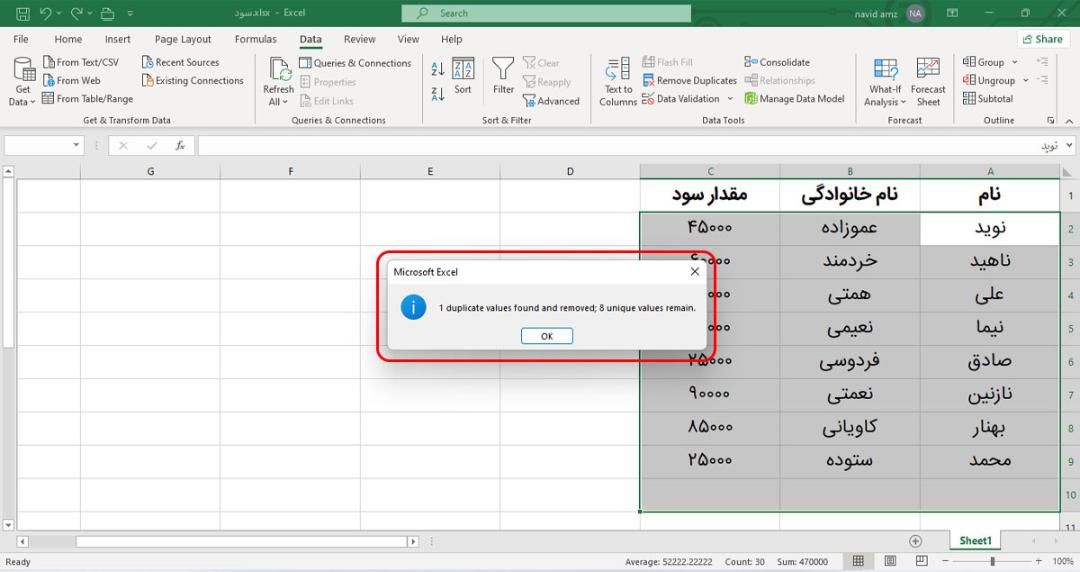This screenshot has height=572, width=1080.
Task: Close the Microsoft Excel message dialog
Action: [x=695, y=272]
